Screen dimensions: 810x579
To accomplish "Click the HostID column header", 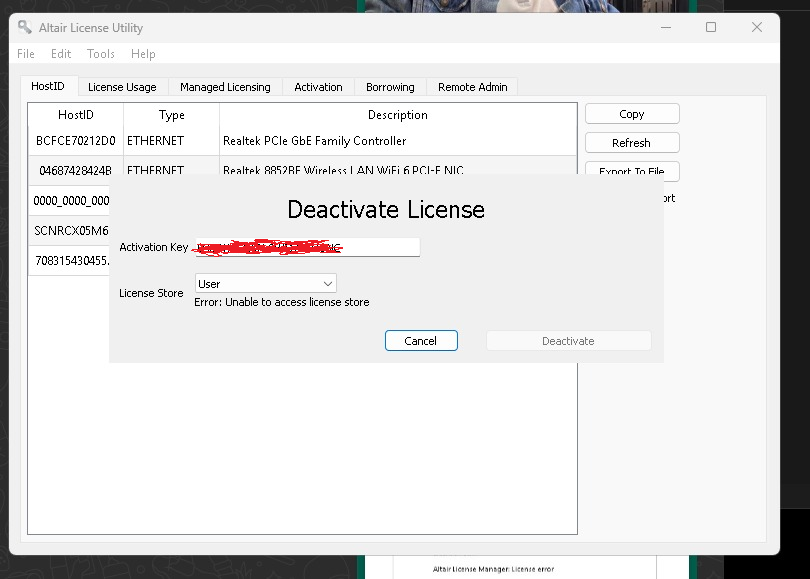I will pyautogui.click(x=76, y=115).
